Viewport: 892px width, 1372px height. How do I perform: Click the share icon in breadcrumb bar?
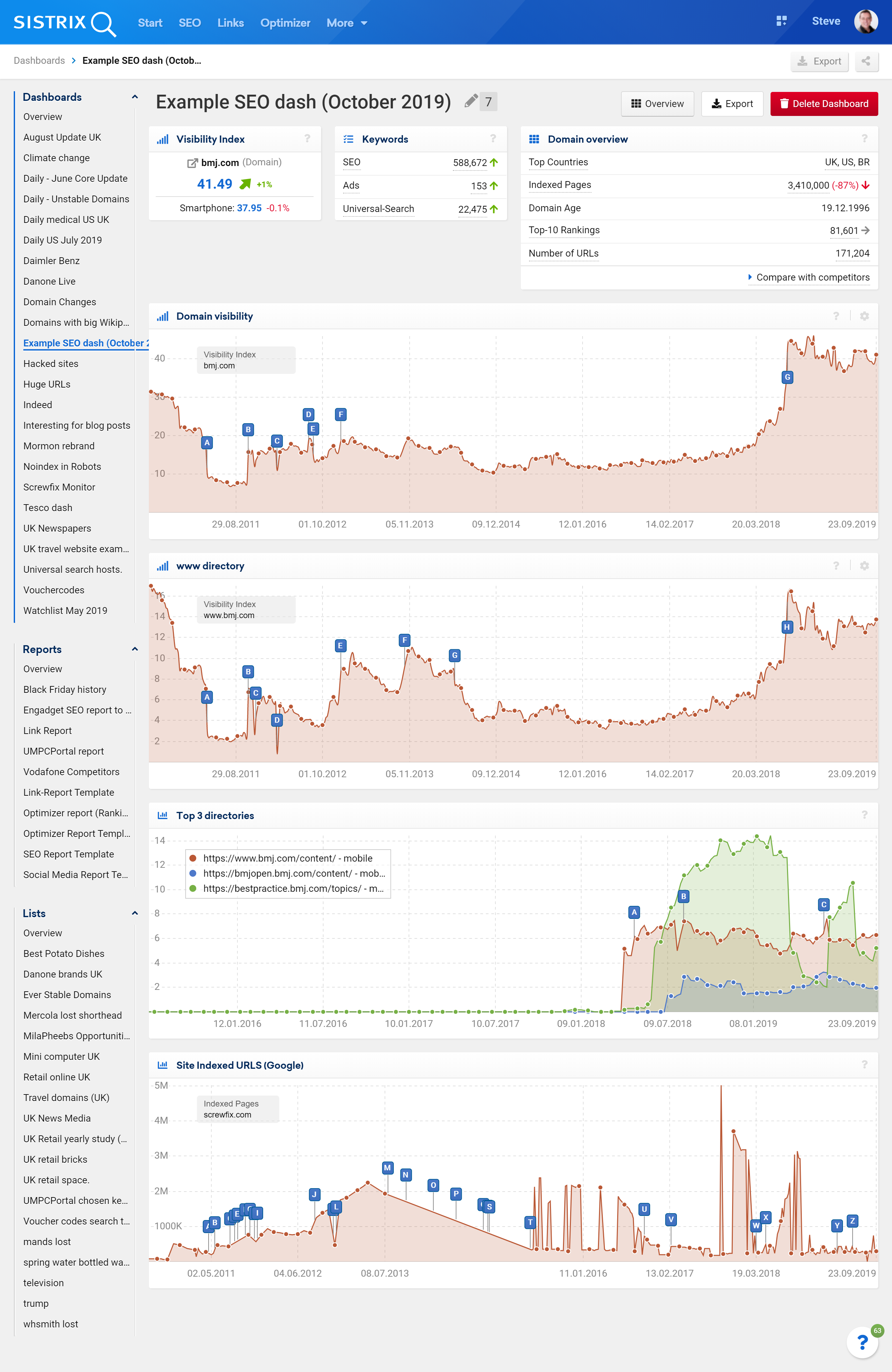tap(866, 61)
